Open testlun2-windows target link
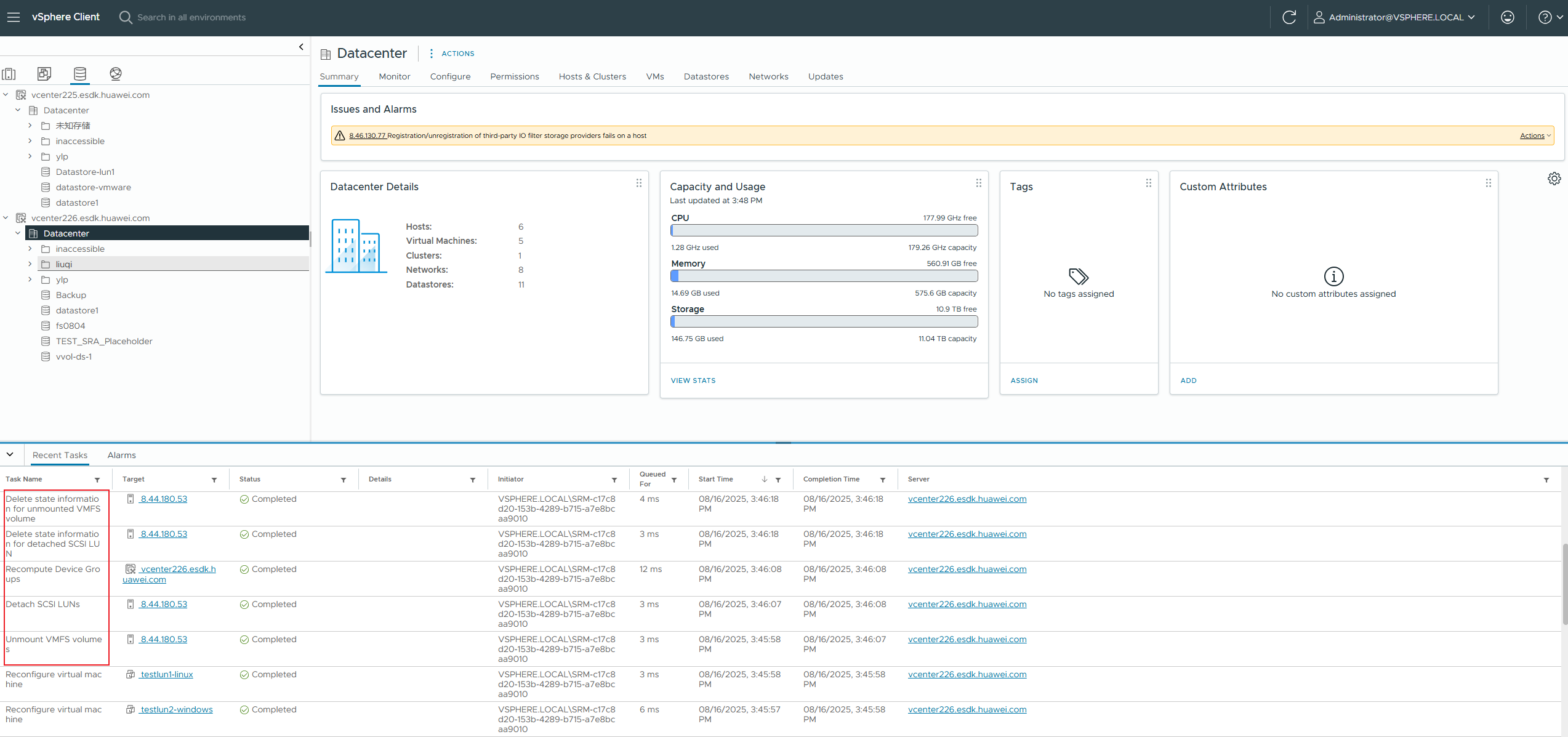Viewport: 1568px width, 737px height. 176,709
